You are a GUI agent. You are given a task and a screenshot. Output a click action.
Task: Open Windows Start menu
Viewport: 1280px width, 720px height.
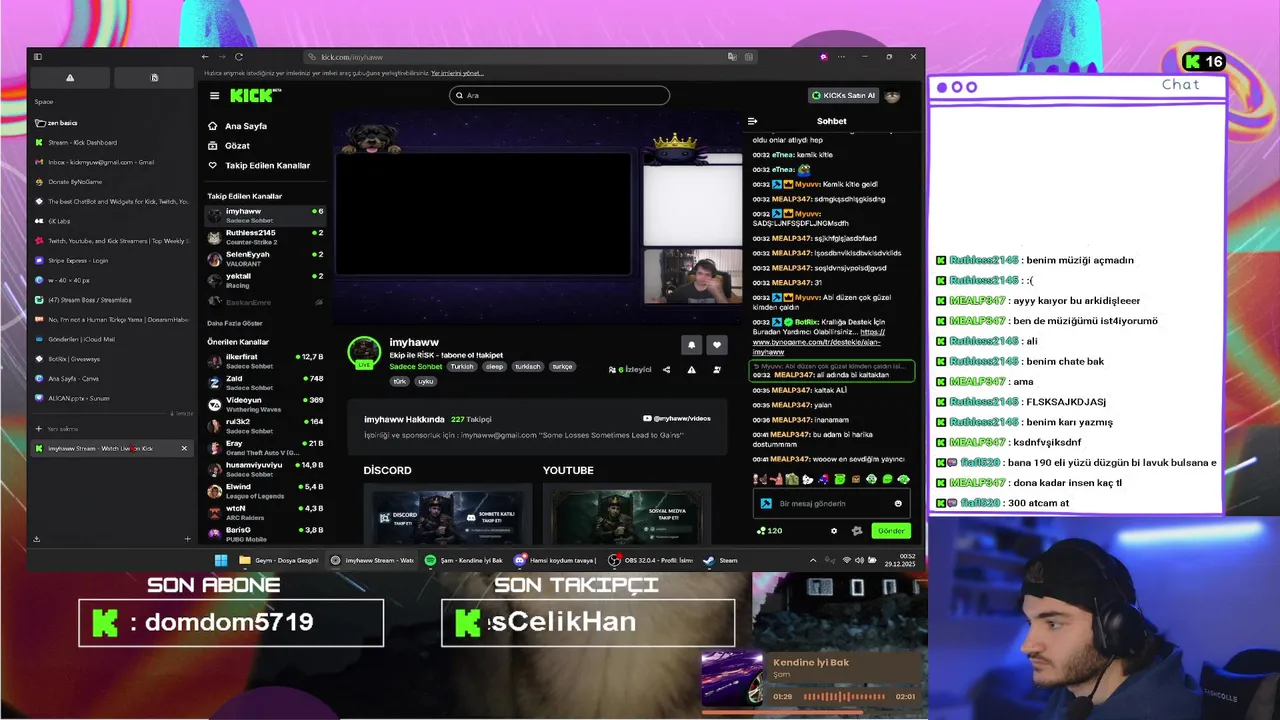[221, 560]
